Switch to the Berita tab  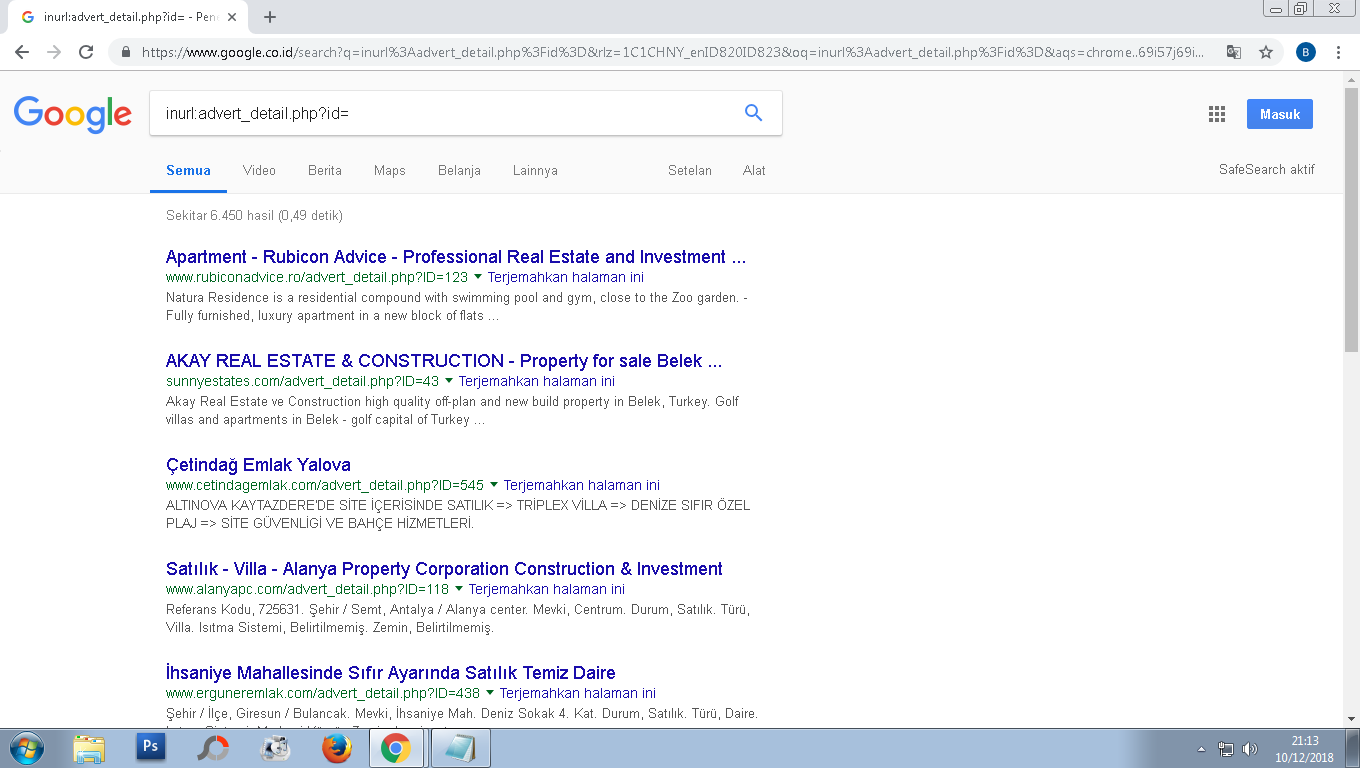click(x=325, y=170)
